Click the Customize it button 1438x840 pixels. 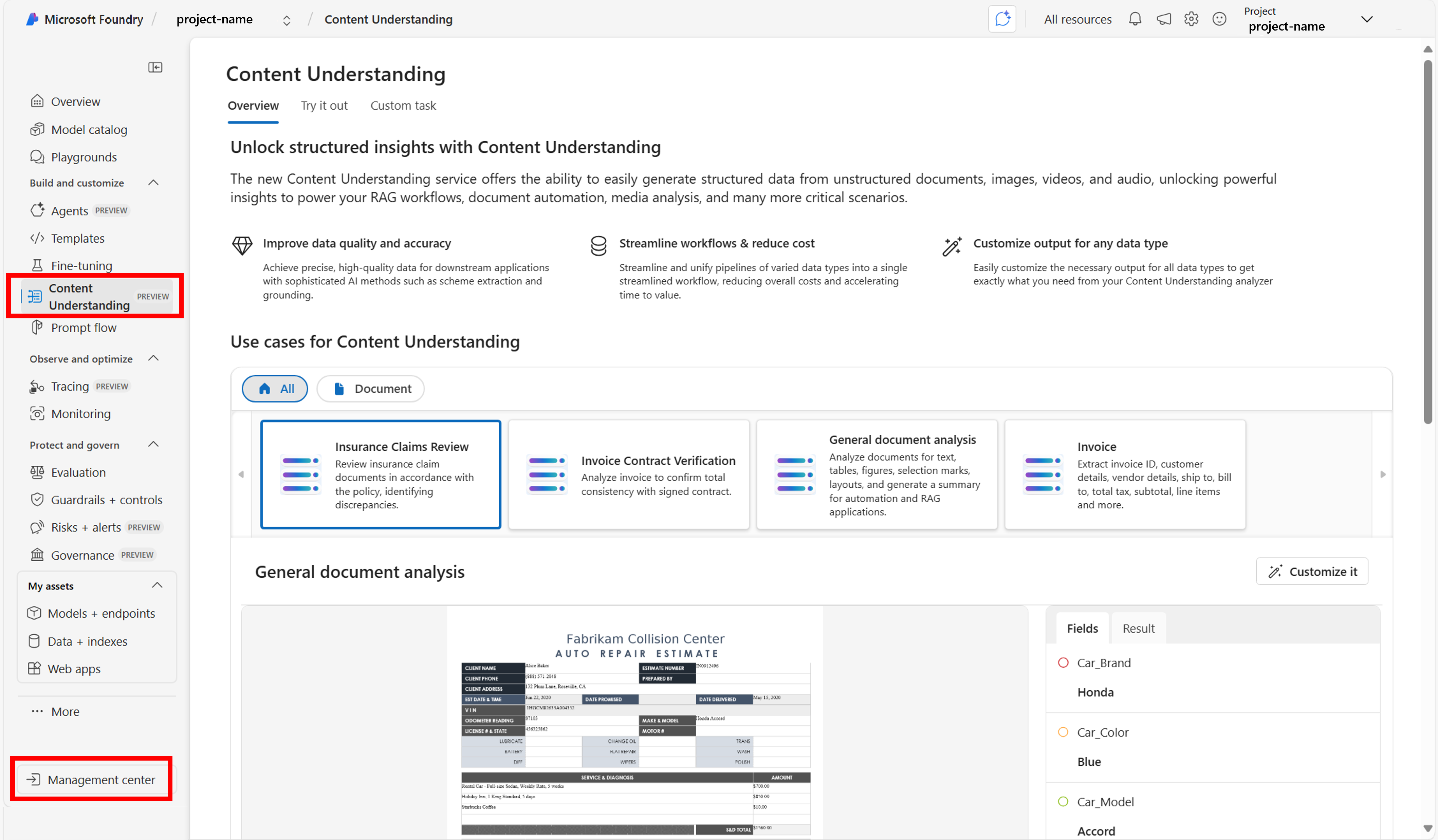[1312, 571]
